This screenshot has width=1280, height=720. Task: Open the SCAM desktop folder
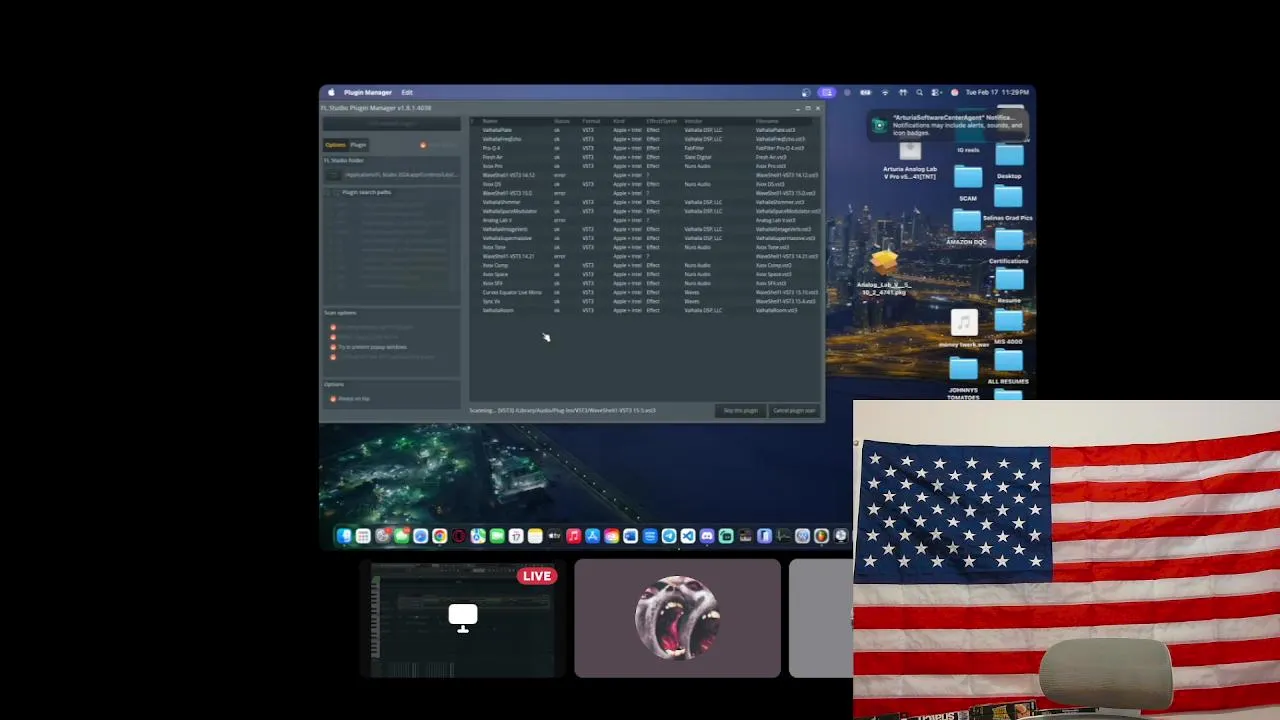(x=968, y=180)
